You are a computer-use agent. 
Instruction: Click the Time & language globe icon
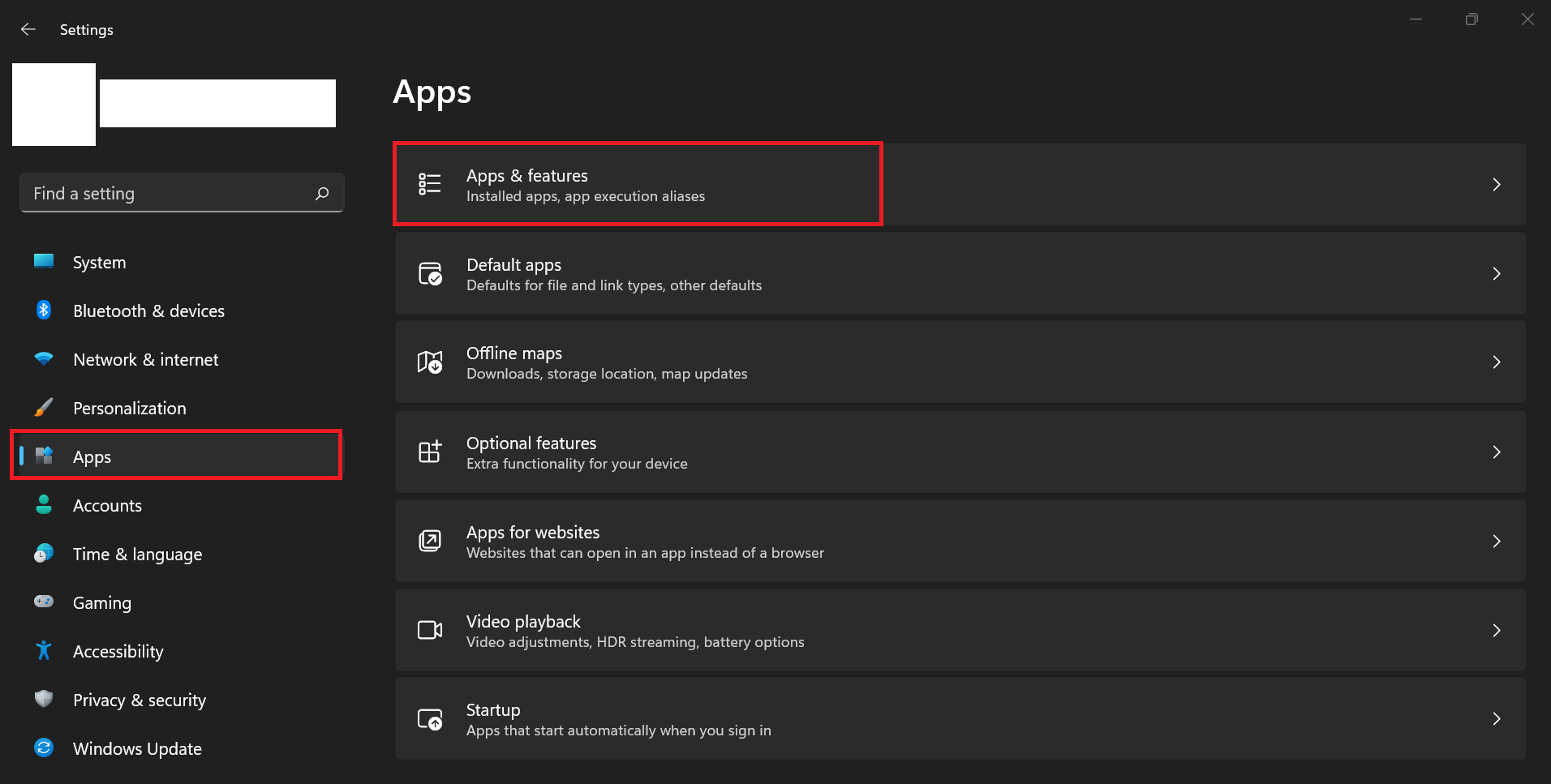(44, 553)
